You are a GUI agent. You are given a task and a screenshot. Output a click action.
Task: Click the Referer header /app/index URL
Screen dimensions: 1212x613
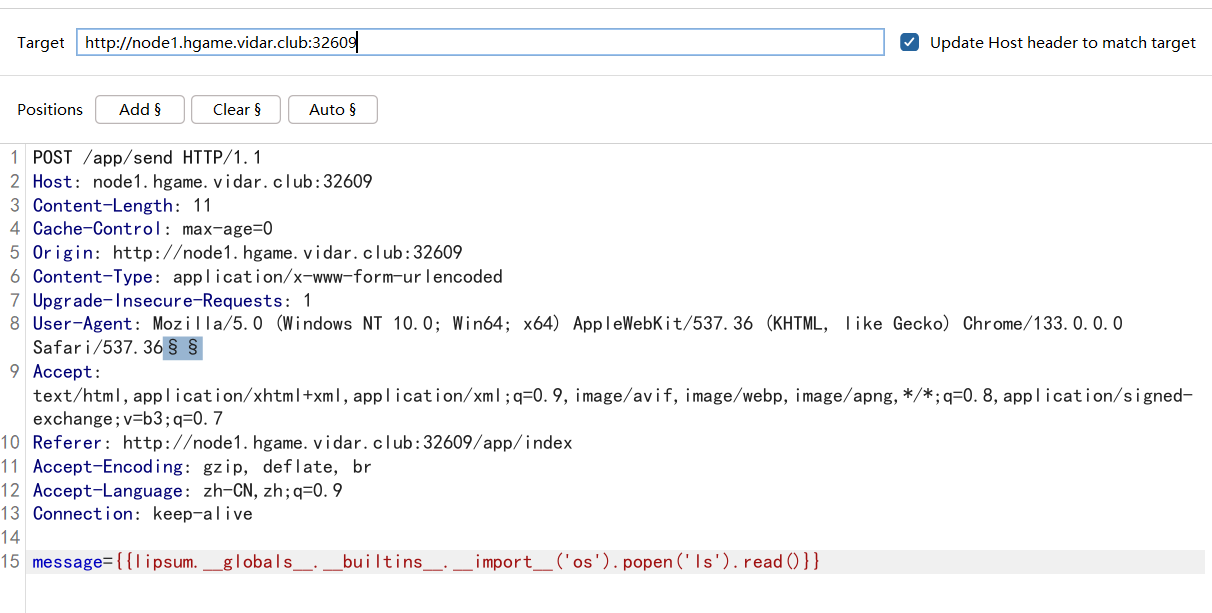pos(347,443)
